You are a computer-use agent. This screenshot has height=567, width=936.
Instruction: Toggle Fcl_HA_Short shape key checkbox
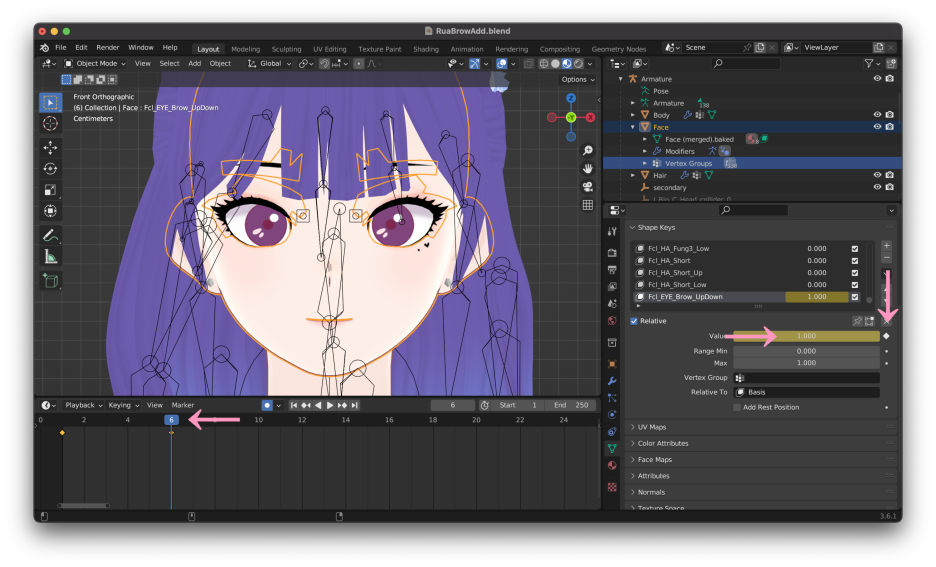855,261
